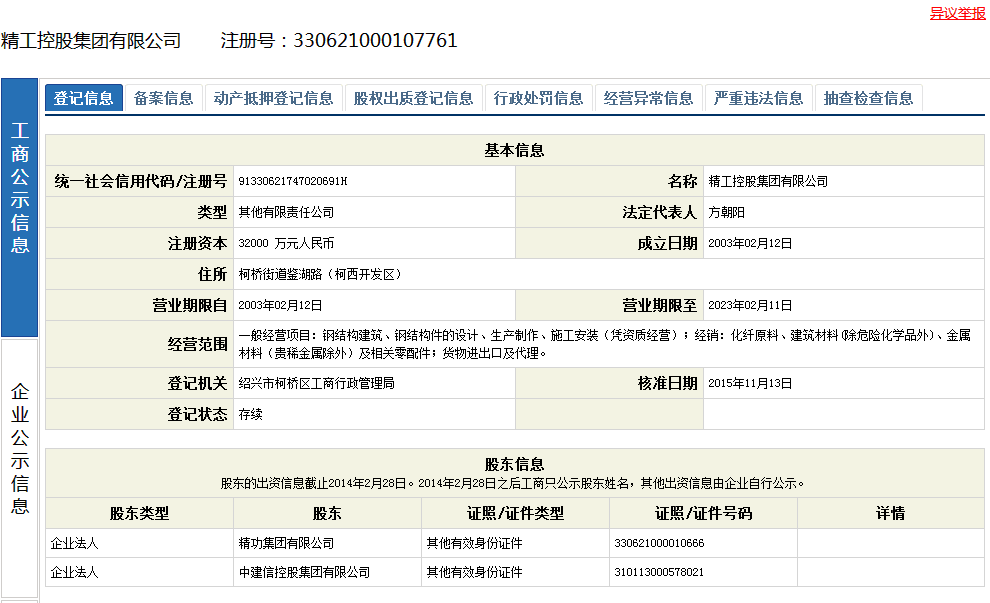Click shareholder name 精功集团有限公司
This screenshot has height=603, width=990.
pos(286,543)
